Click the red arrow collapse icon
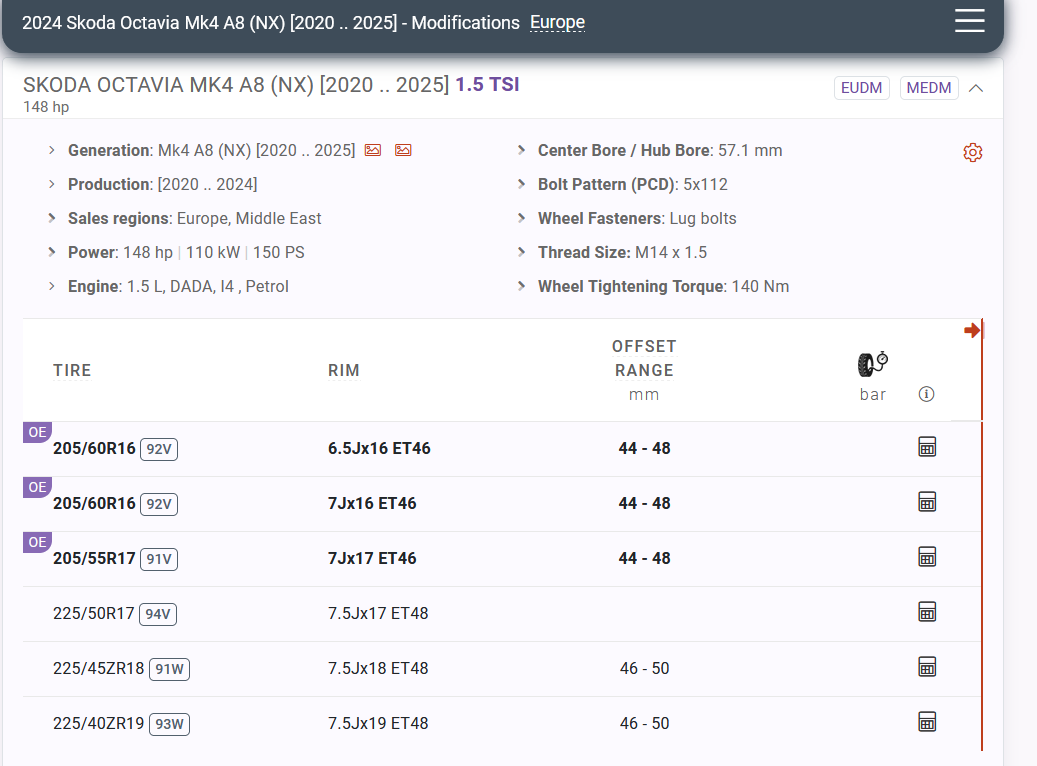 [x=972, y=330]
